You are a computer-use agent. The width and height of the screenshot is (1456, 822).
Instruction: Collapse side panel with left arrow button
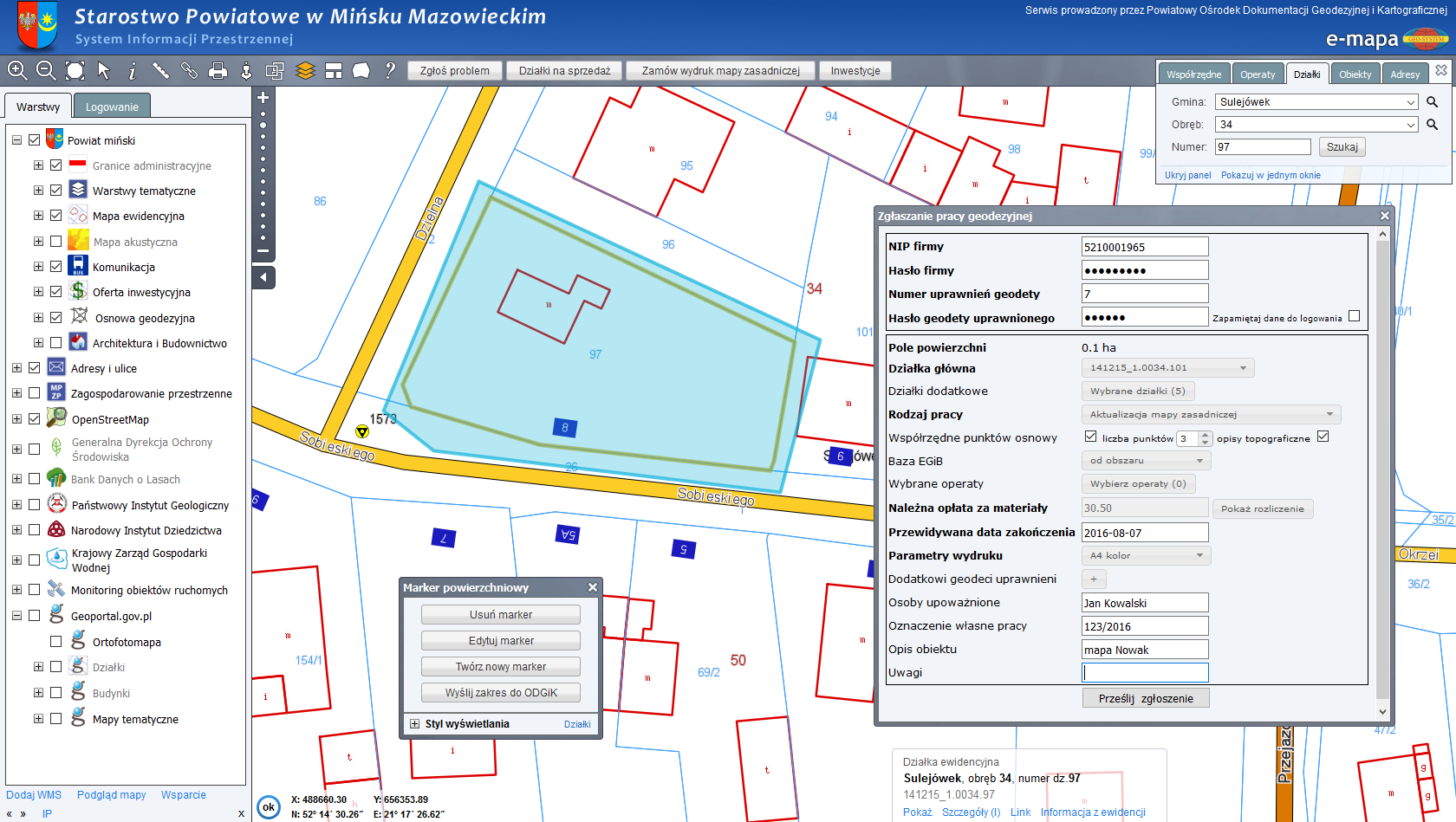[x=263, y=277]
